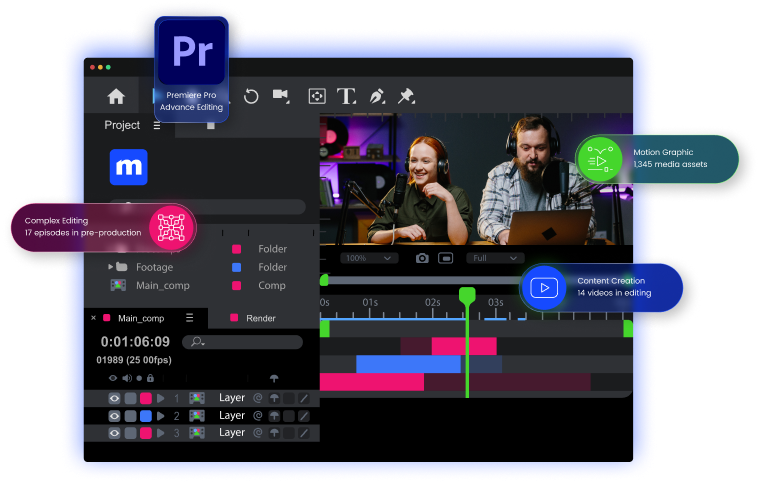This screenshot has height=482, width=759.
Task: Hide Layer 1 with its eye toggle
Action: 114,398
